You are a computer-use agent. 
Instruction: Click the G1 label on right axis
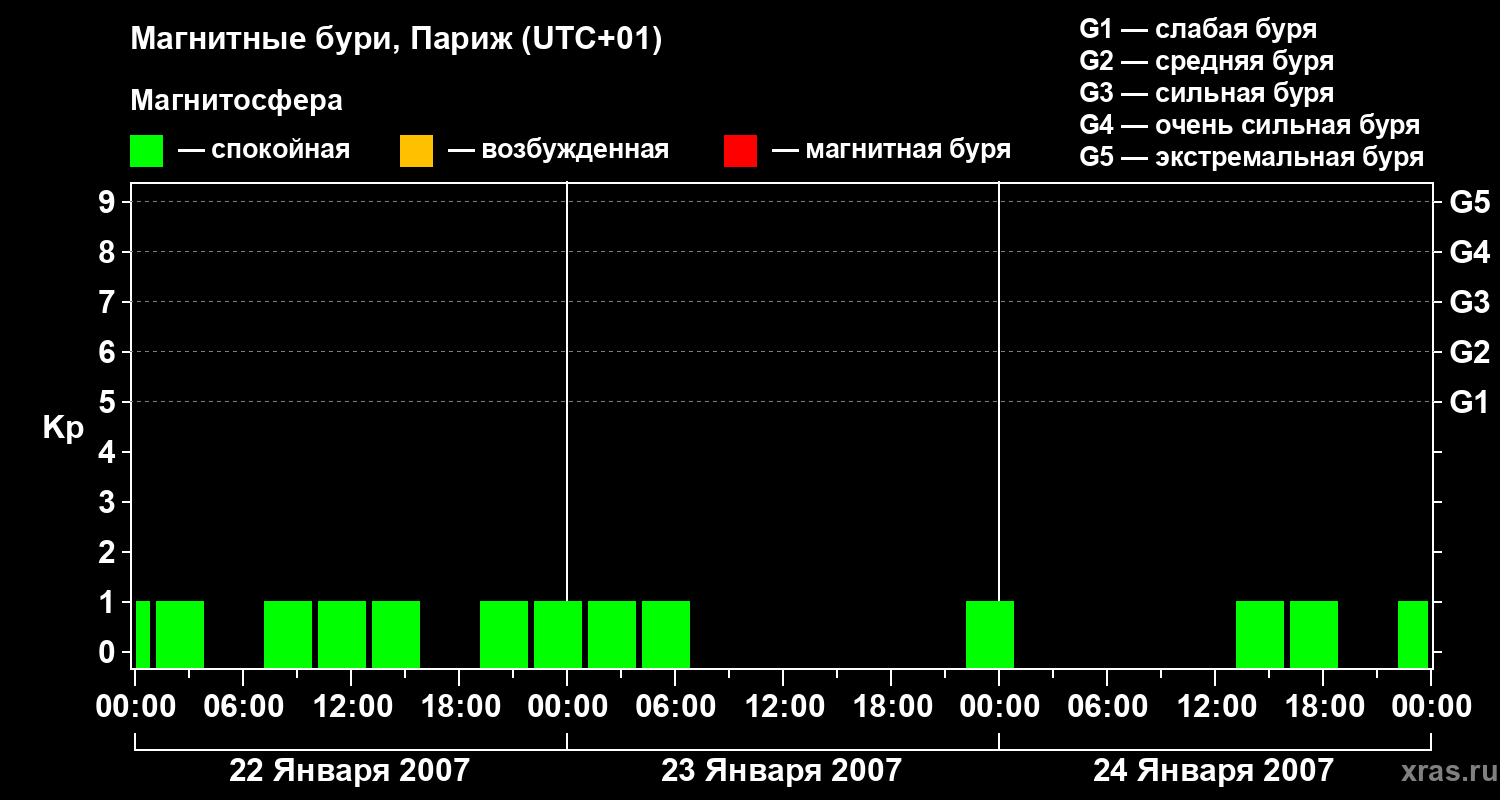tap(1469, 402)
